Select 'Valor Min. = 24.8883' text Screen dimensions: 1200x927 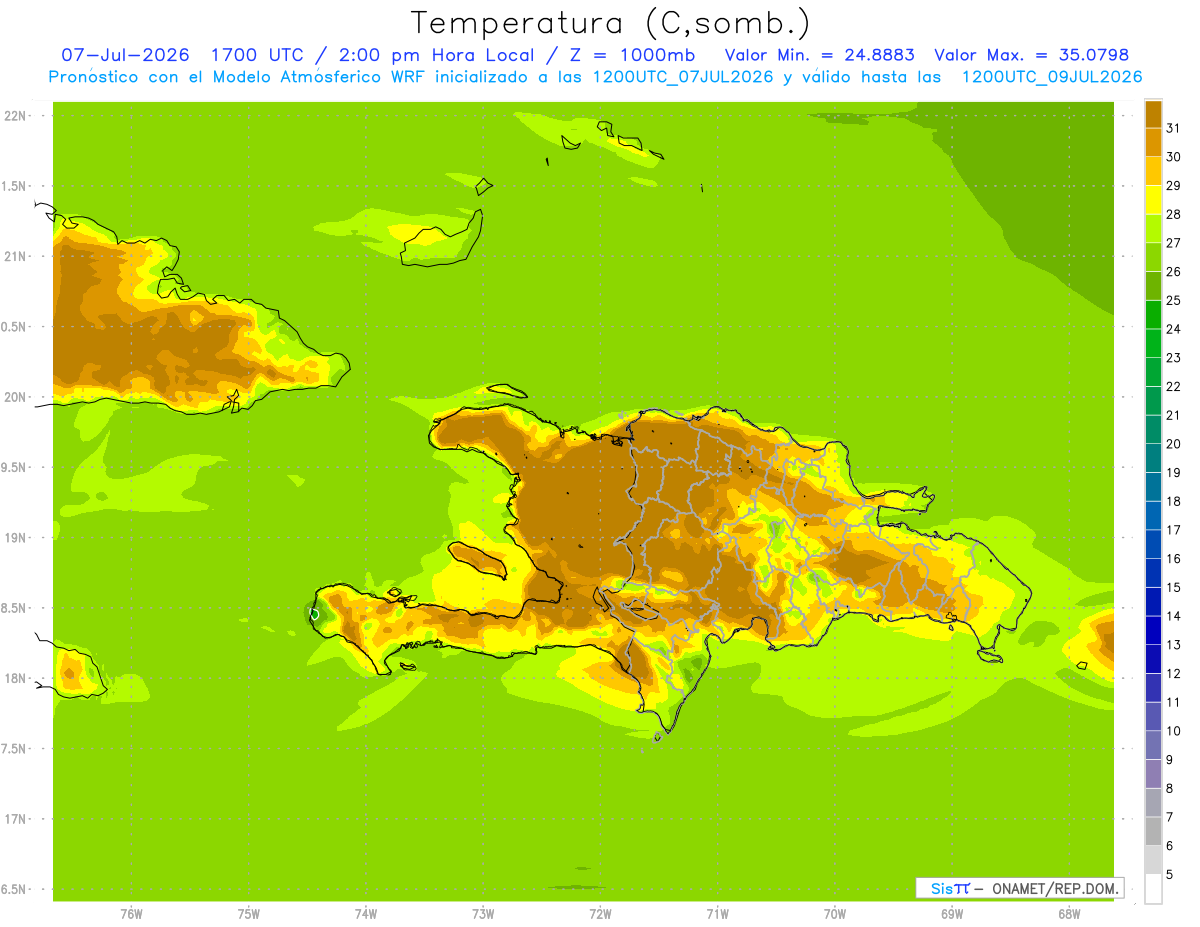[x=820, y=55]
